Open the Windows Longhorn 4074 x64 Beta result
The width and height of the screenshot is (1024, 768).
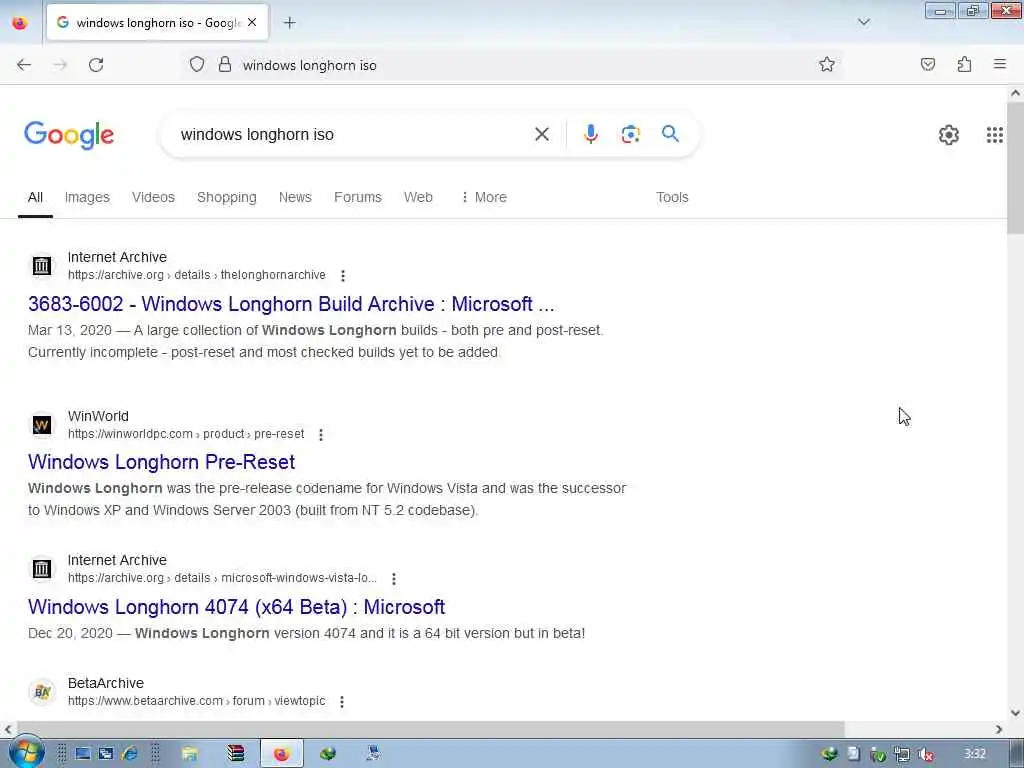point(236,607)
